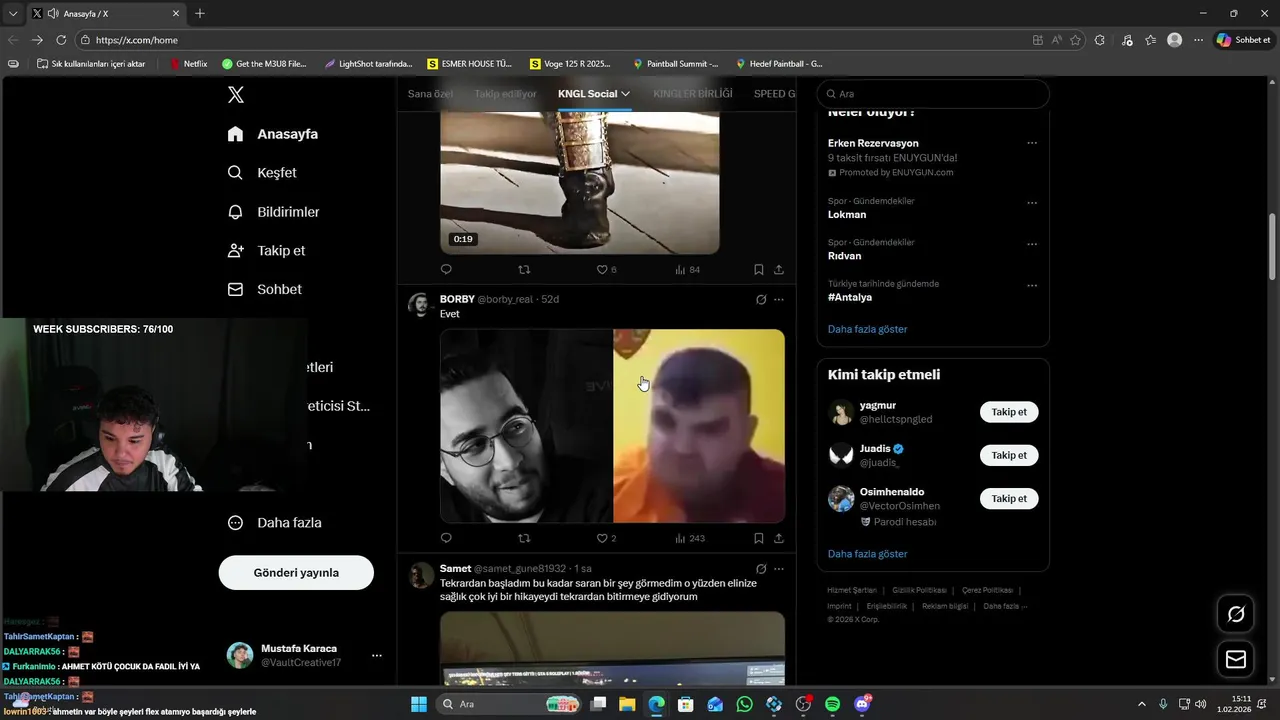Open Samet profile name link

click(455, 569)
